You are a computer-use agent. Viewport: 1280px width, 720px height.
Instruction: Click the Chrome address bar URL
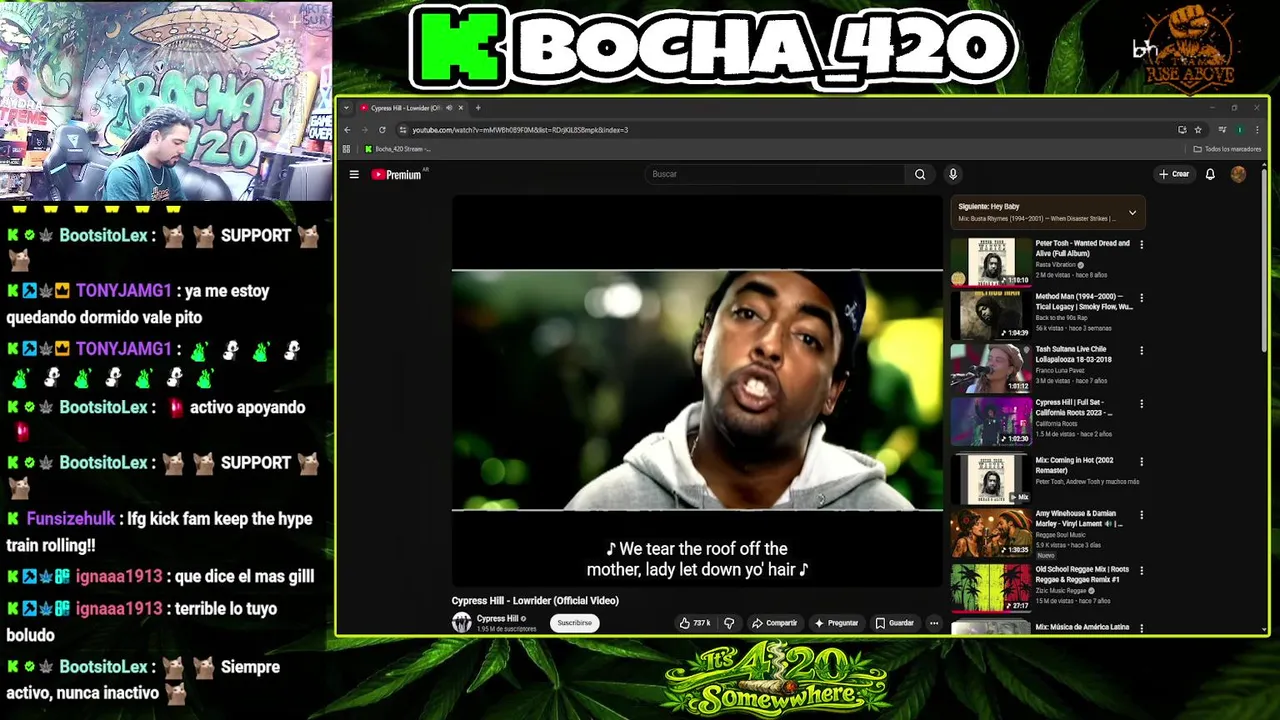click(520, 130)
